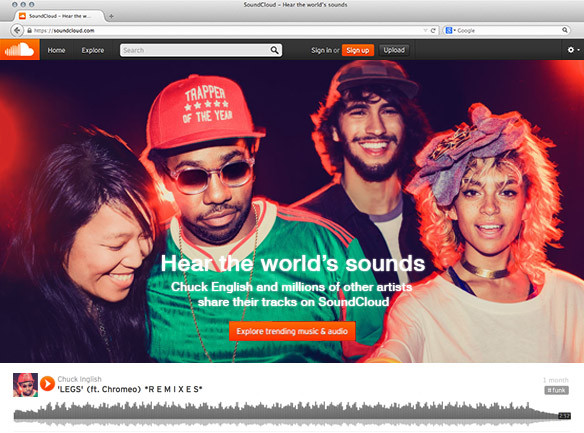This screenshot has height=433, width=584.
Task: Go back with browser back arrow
Action: tap(17, 30)
